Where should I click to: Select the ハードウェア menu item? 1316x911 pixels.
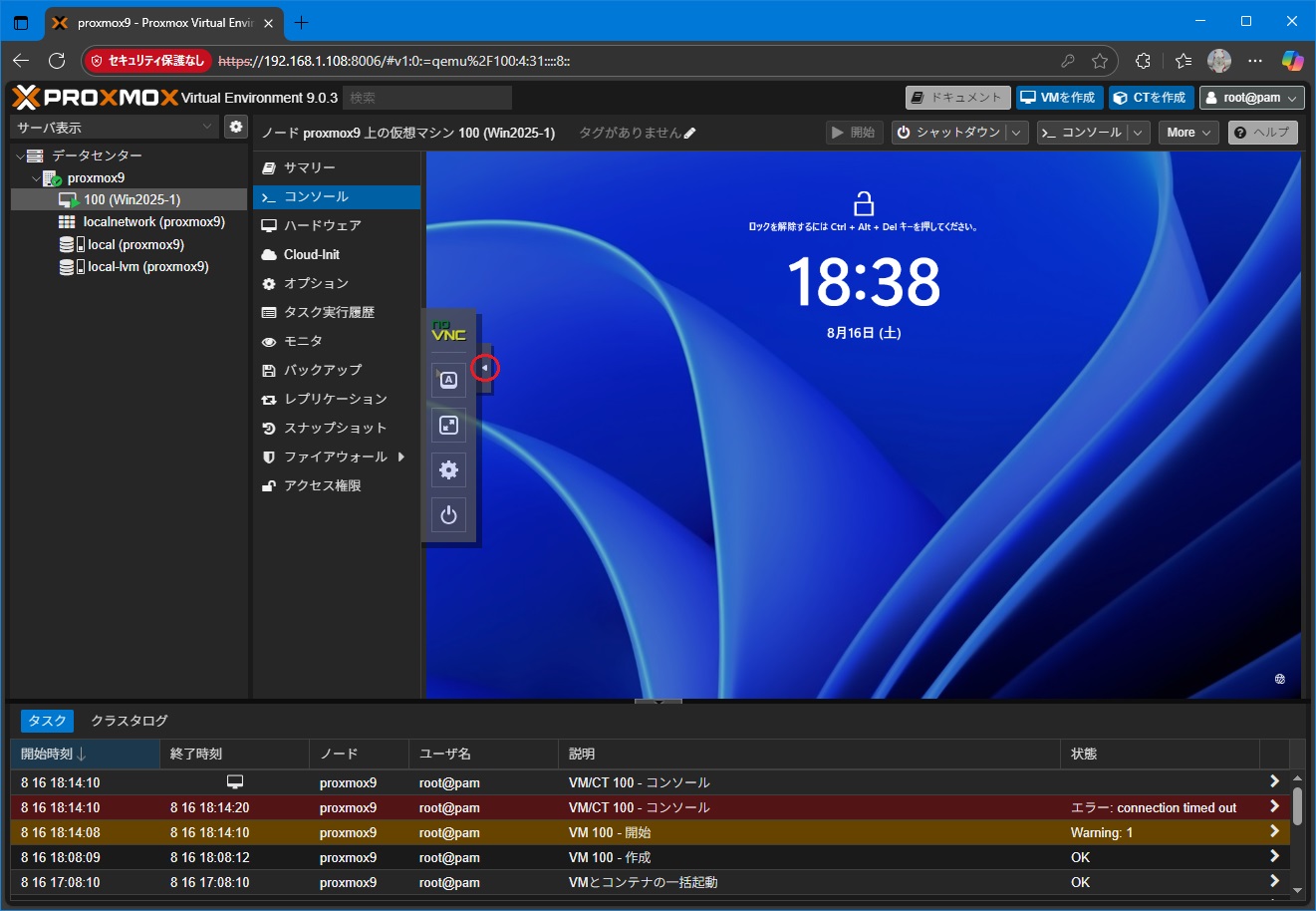[x=337, y=225]
